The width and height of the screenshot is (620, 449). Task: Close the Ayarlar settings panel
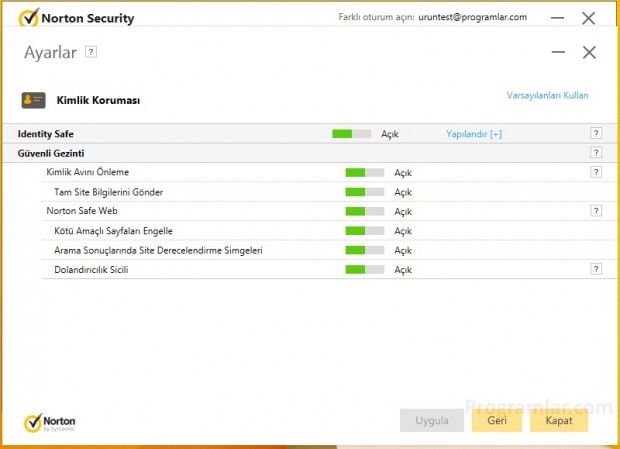(589, 52)
